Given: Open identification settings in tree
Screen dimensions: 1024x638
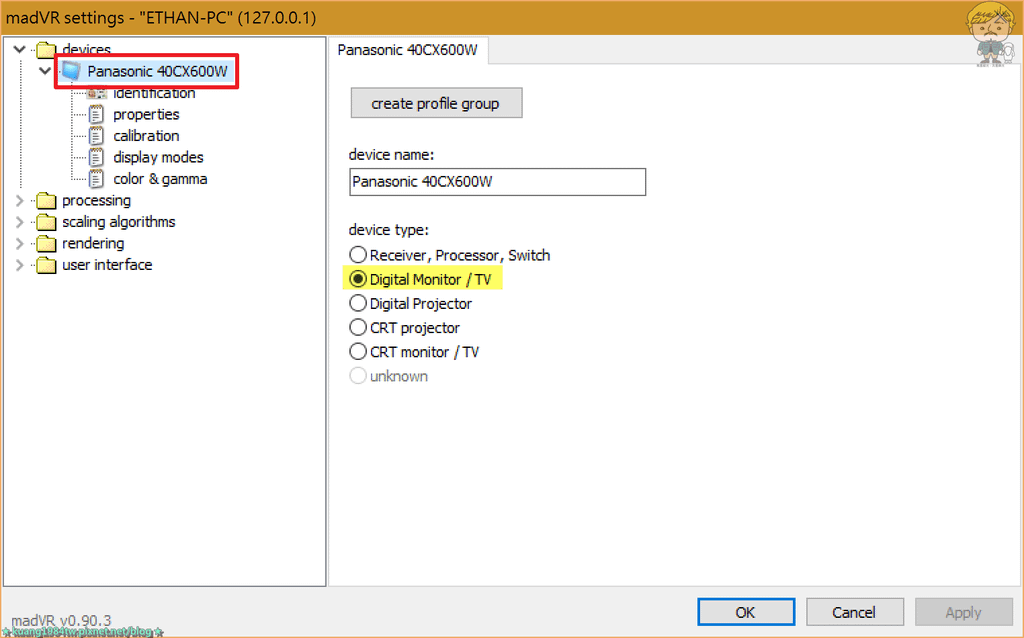Looking at the screenshot, I should (x=154, y=93).
